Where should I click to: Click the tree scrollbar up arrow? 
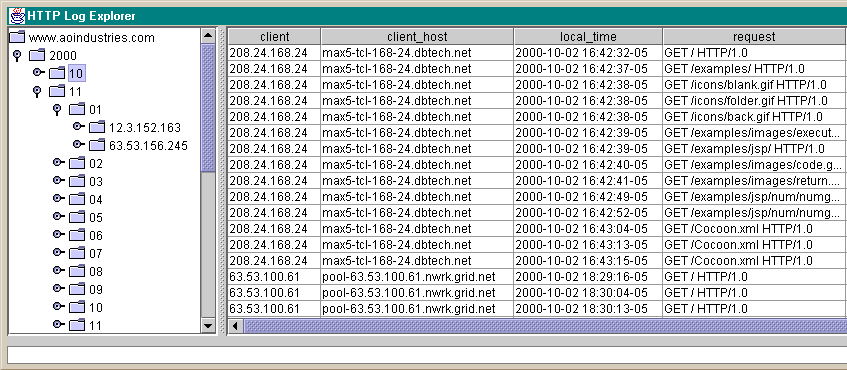click(x=208, y=36)
